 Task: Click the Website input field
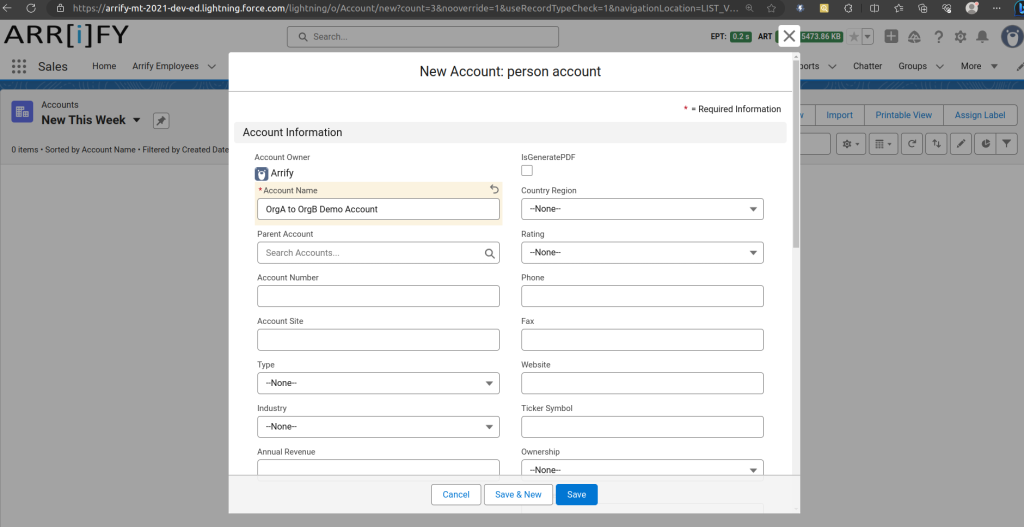coord(642,383)
